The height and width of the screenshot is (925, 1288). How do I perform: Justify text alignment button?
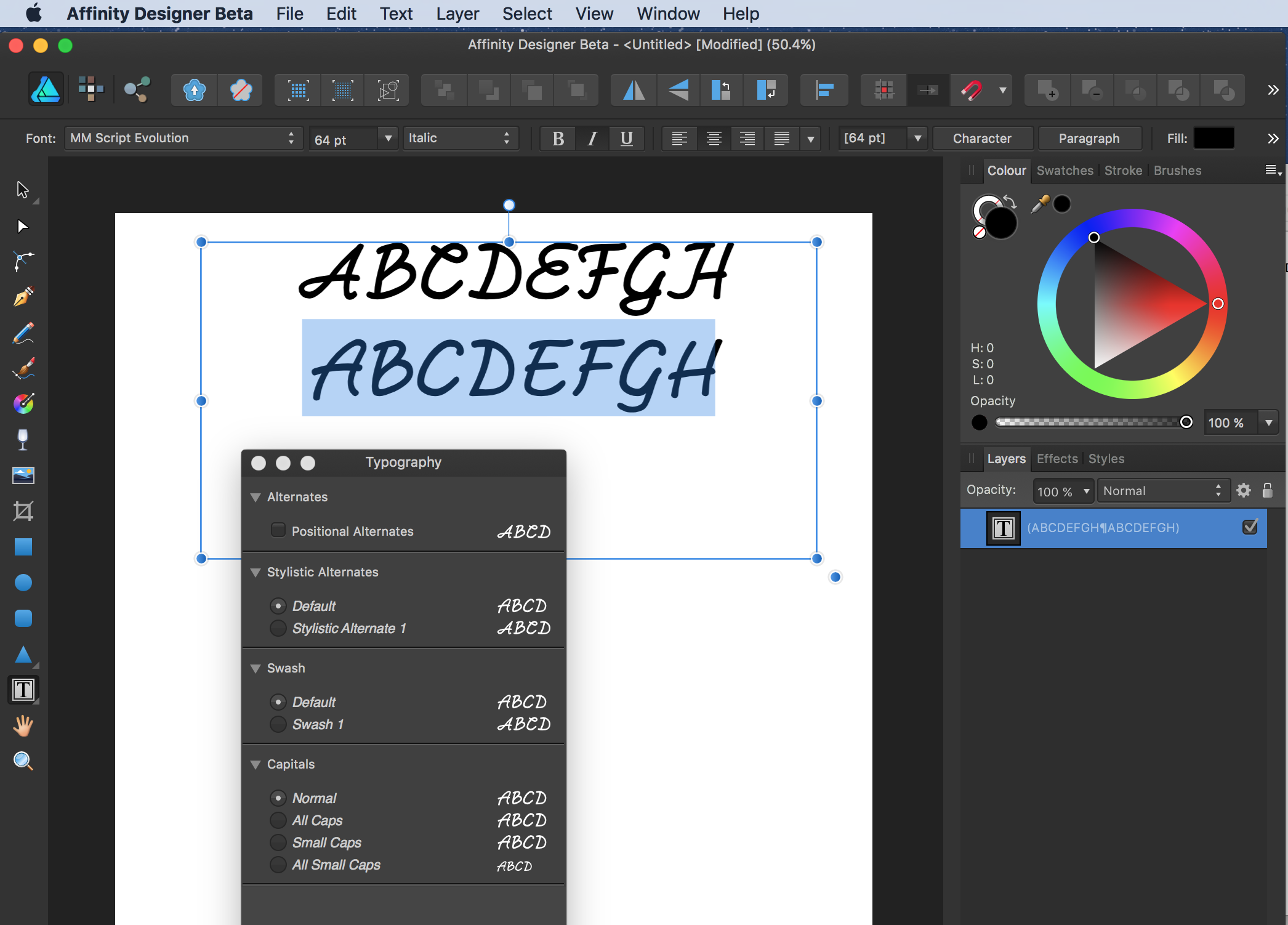(x=781, y=139)
